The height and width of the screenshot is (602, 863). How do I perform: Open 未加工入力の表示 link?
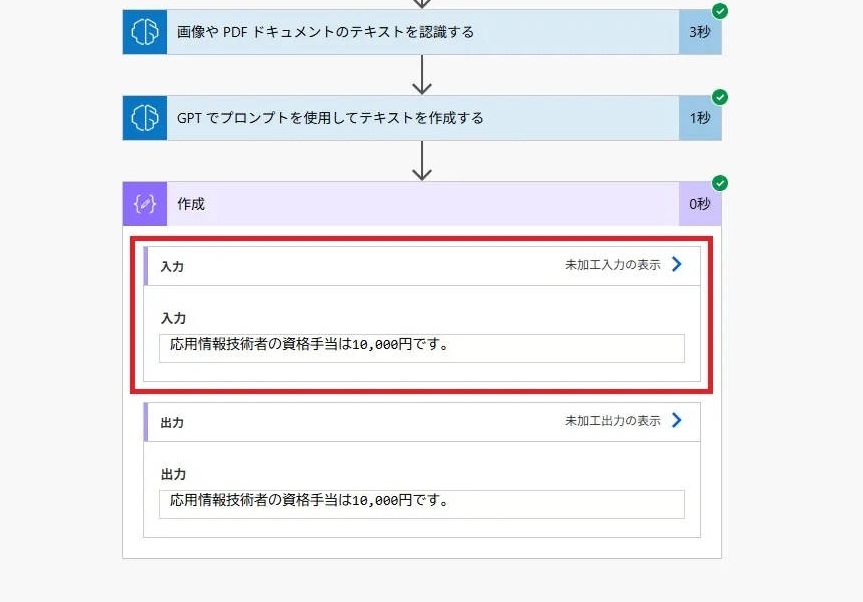pos(613,265)
